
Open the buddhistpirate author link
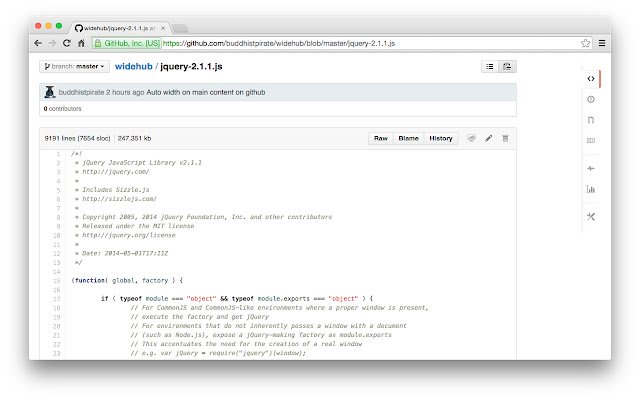[x=81, y=92]
